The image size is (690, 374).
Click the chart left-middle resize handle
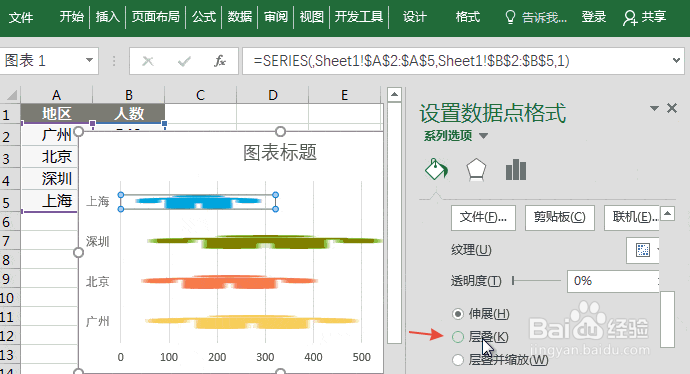coord(78,253)
